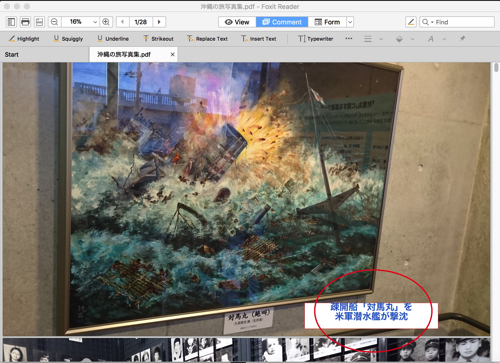Image resolution: width=500 pixels, height=363 pixels.
Task: Expand the dropdown next to Form
Action: pyautogui.click(x=350, y=22)
